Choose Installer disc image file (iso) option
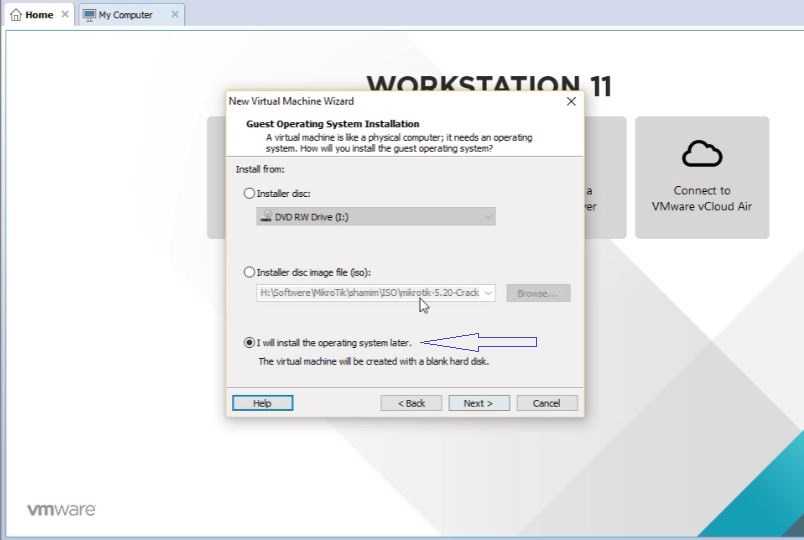804x540 pixels. [249, 272]
